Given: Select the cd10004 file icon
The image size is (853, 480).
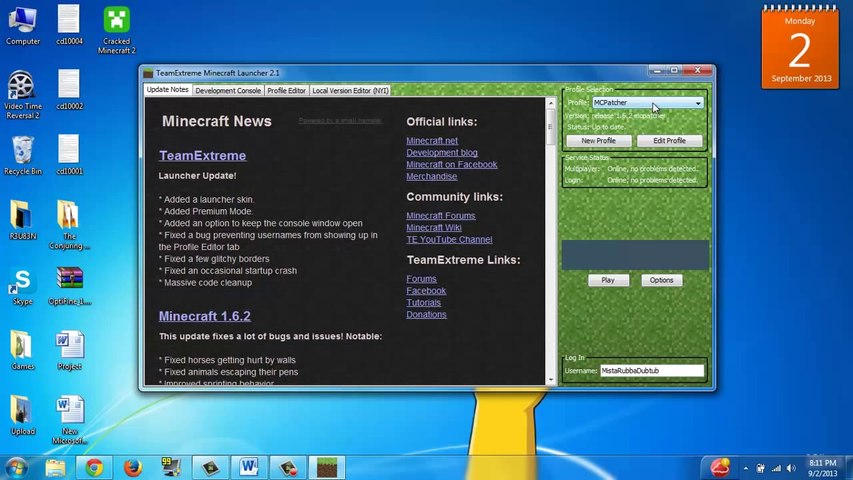Looking at the screenshot, I should click(x=69, y=25).
